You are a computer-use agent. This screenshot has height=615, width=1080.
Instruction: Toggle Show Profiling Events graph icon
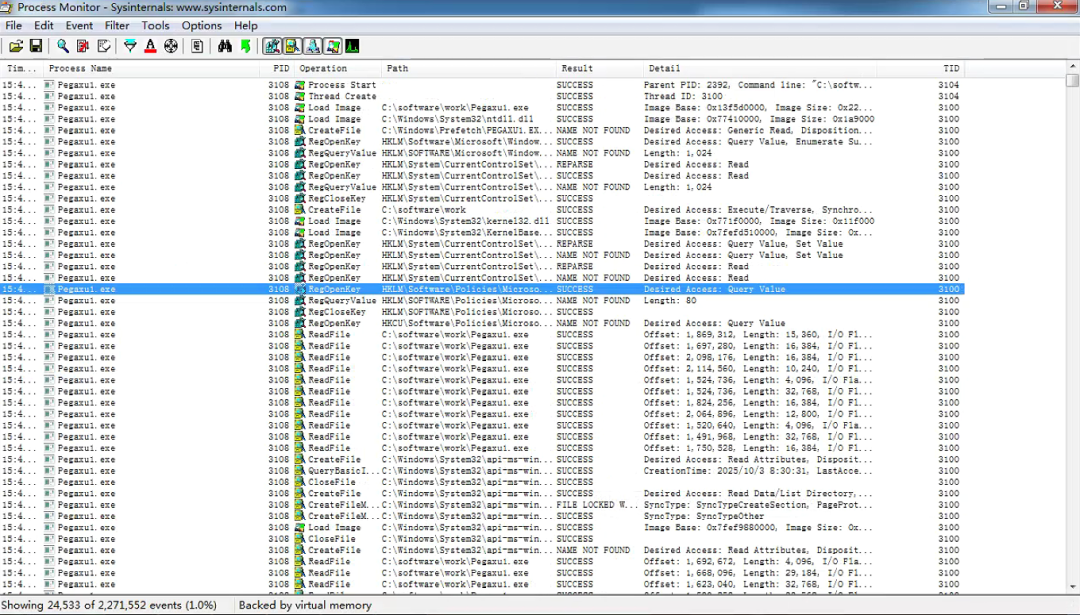point(352,46)
